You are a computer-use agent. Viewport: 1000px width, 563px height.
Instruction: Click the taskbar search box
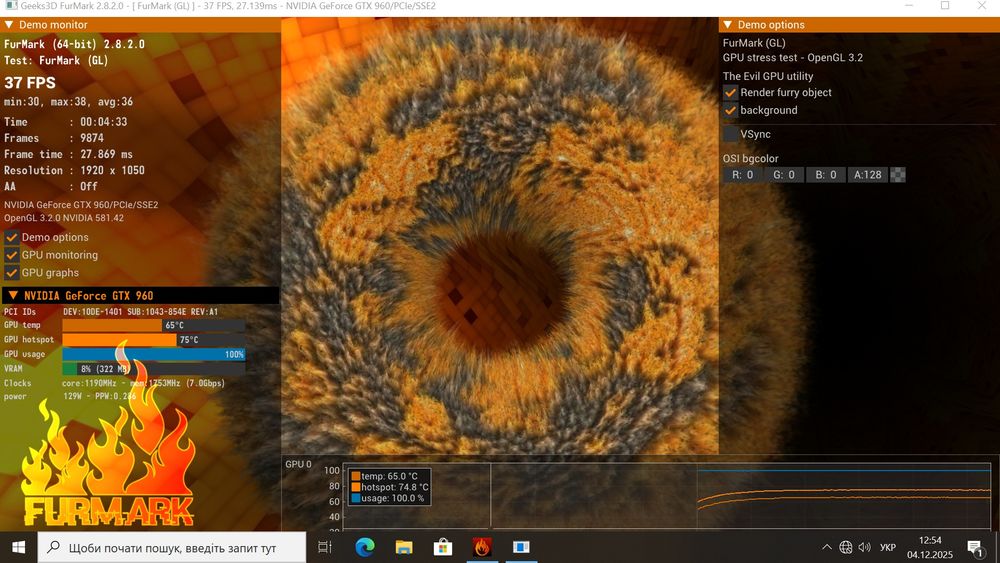tap(172, 547)
